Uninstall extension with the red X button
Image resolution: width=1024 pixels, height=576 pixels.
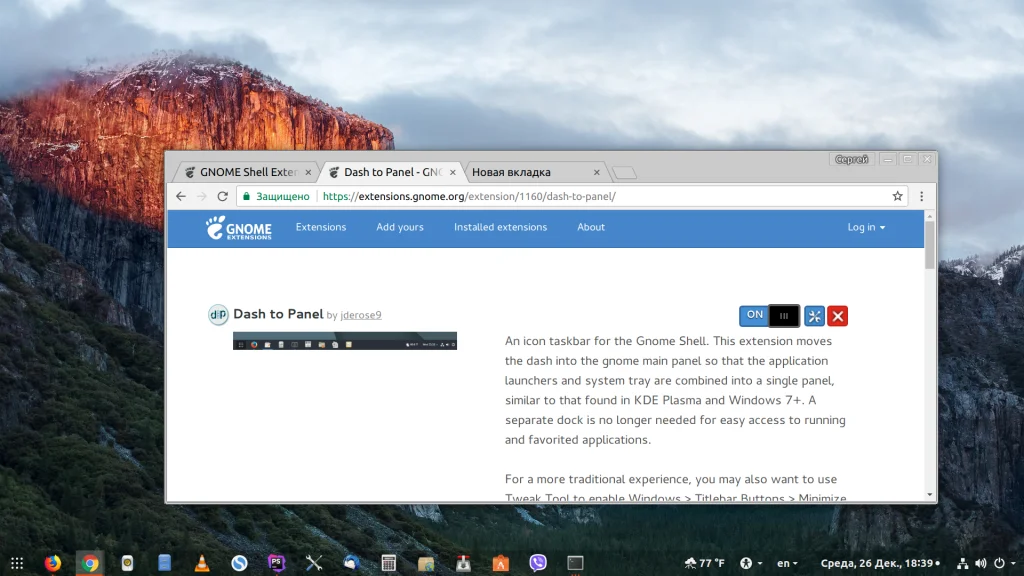tap(838, 316)
